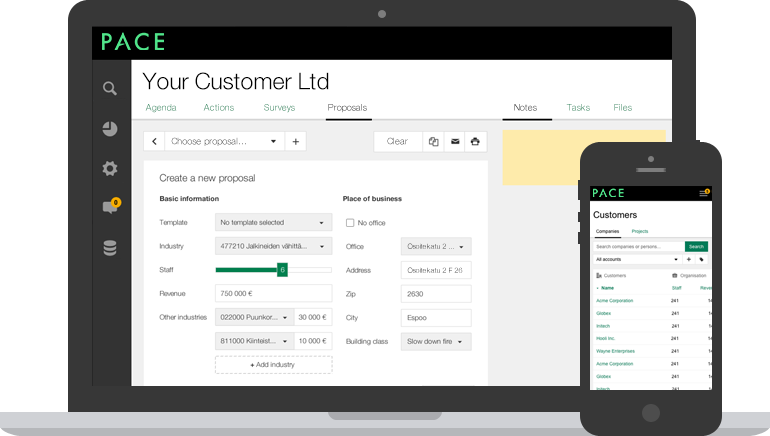The height and width of the screenshot is (436, 770).
Task: Open the hamburger menu on the phone
Action: (704, 193)
